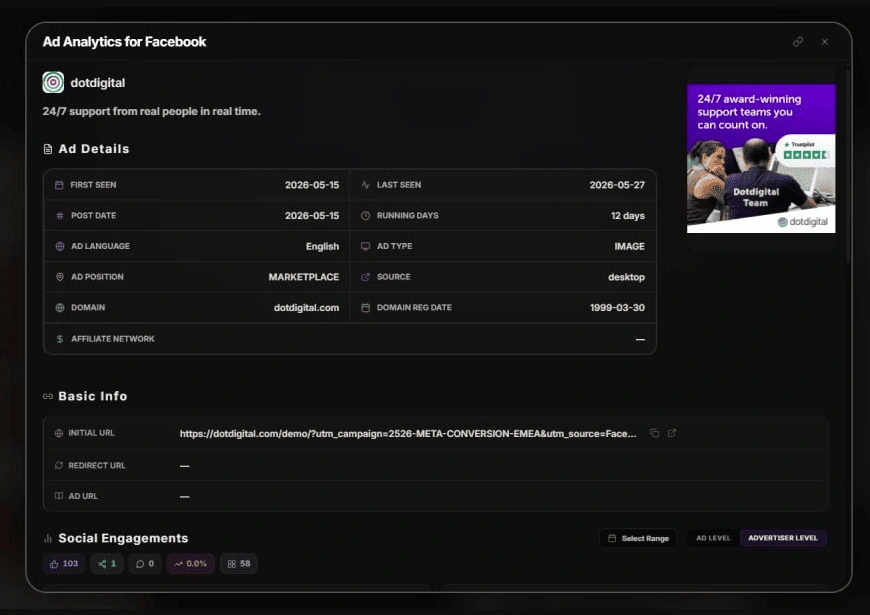Click the 58 ads count badge
This screenshot has width=870, height=615.
point(239,564)
